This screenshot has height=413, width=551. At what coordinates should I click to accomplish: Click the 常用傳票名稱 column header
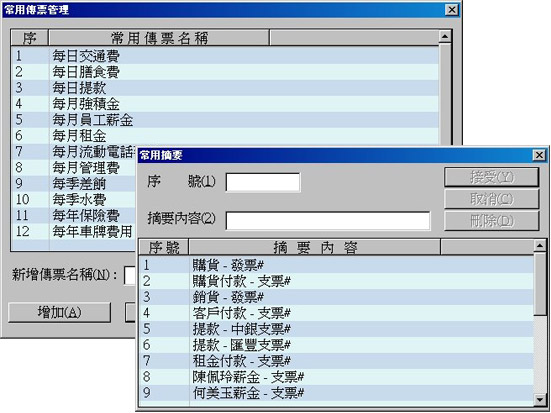[159, 38]
